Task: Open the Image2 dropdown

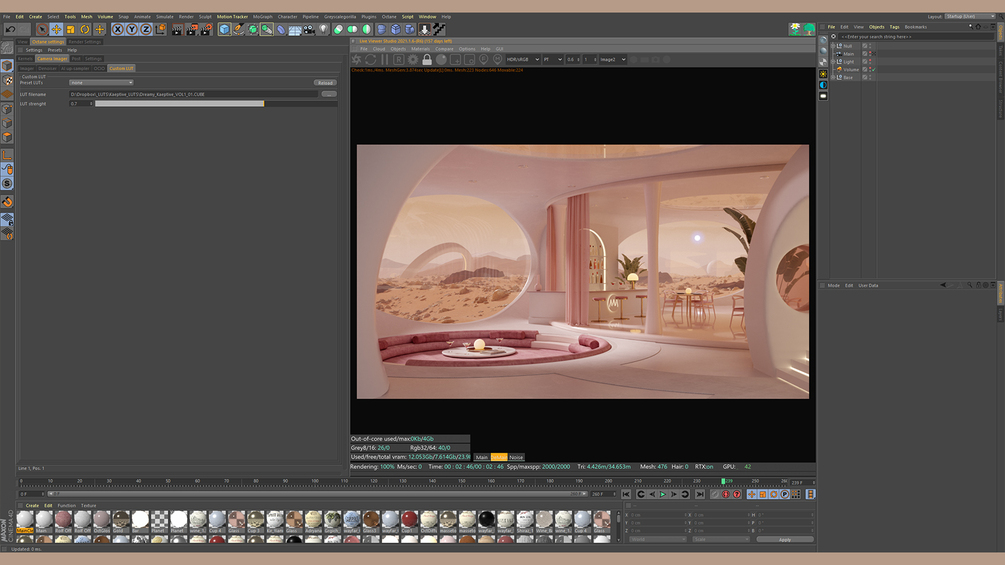Action: point(613,60)
